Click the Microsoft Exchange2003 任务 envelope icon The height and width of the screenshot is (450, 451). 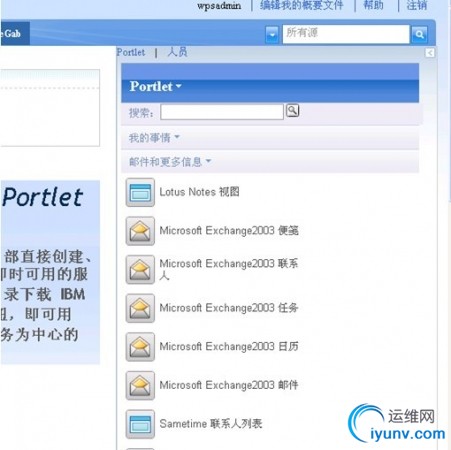[x=140, y=308]
